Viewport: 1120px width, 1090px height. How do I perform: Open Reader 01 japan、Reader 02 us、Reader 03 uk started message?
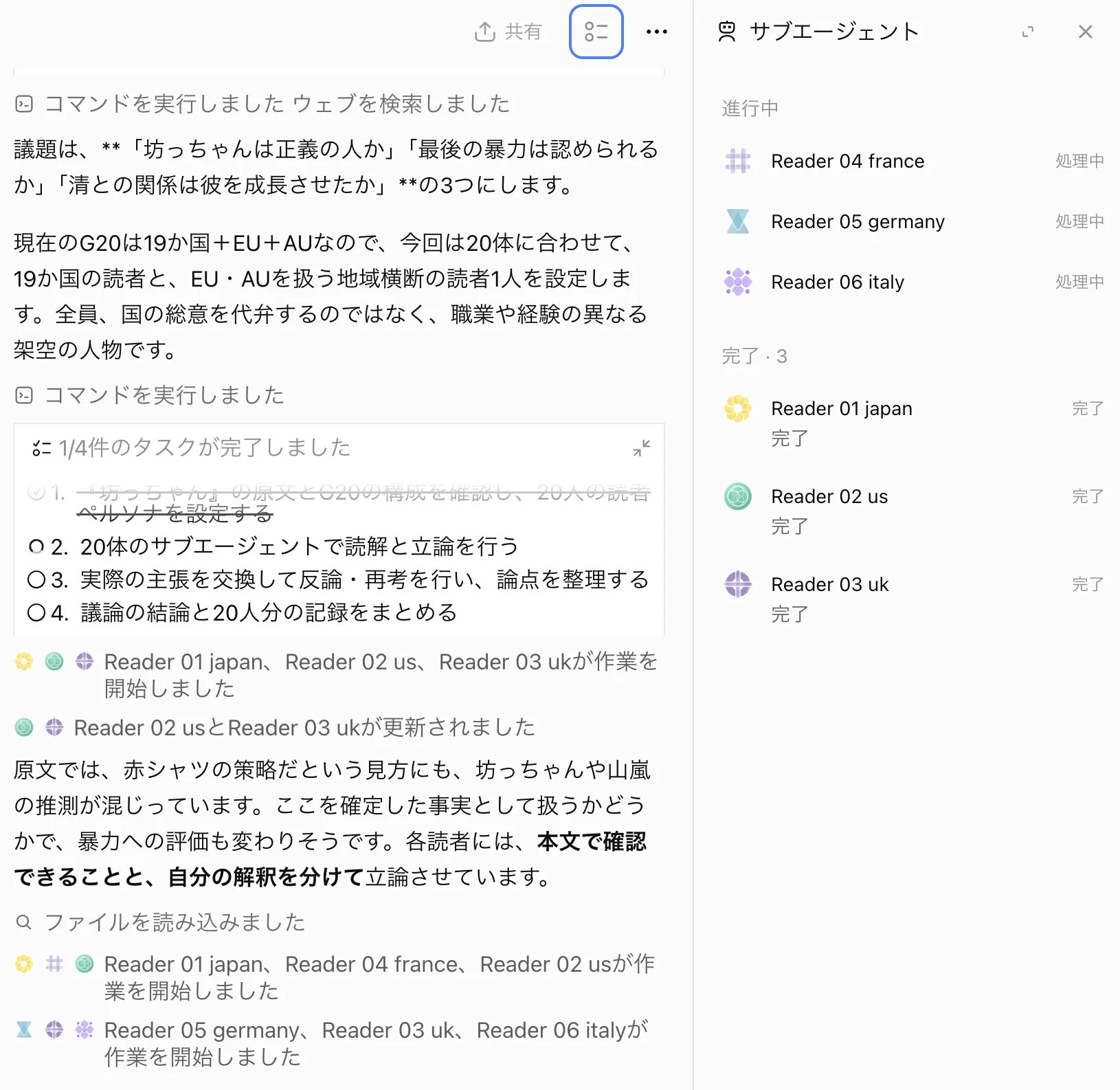coord(381,675)
